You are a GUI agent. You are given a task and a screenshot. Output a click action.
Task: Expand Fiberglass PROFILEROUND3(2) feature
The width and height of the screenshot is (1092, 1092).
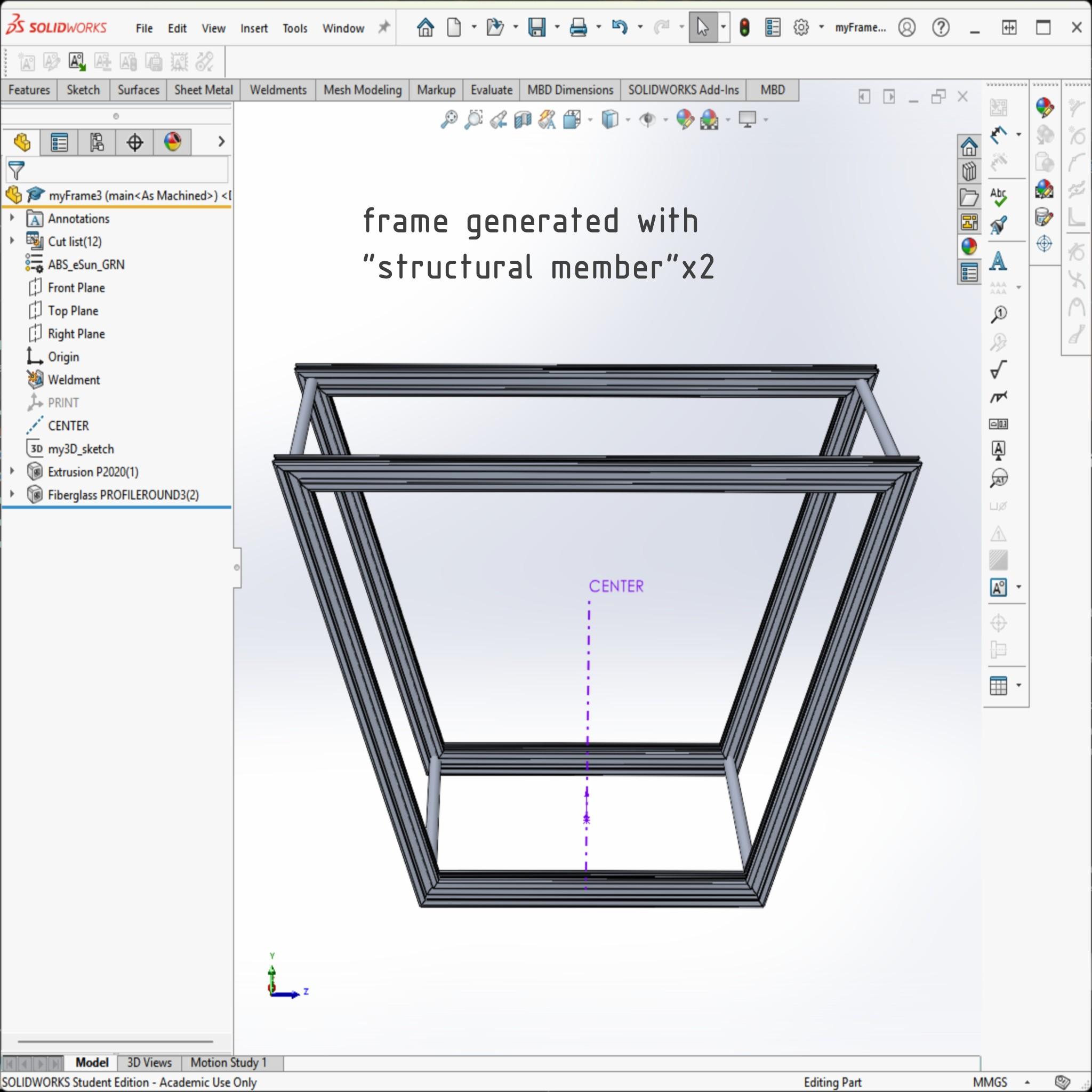point(12,494)
